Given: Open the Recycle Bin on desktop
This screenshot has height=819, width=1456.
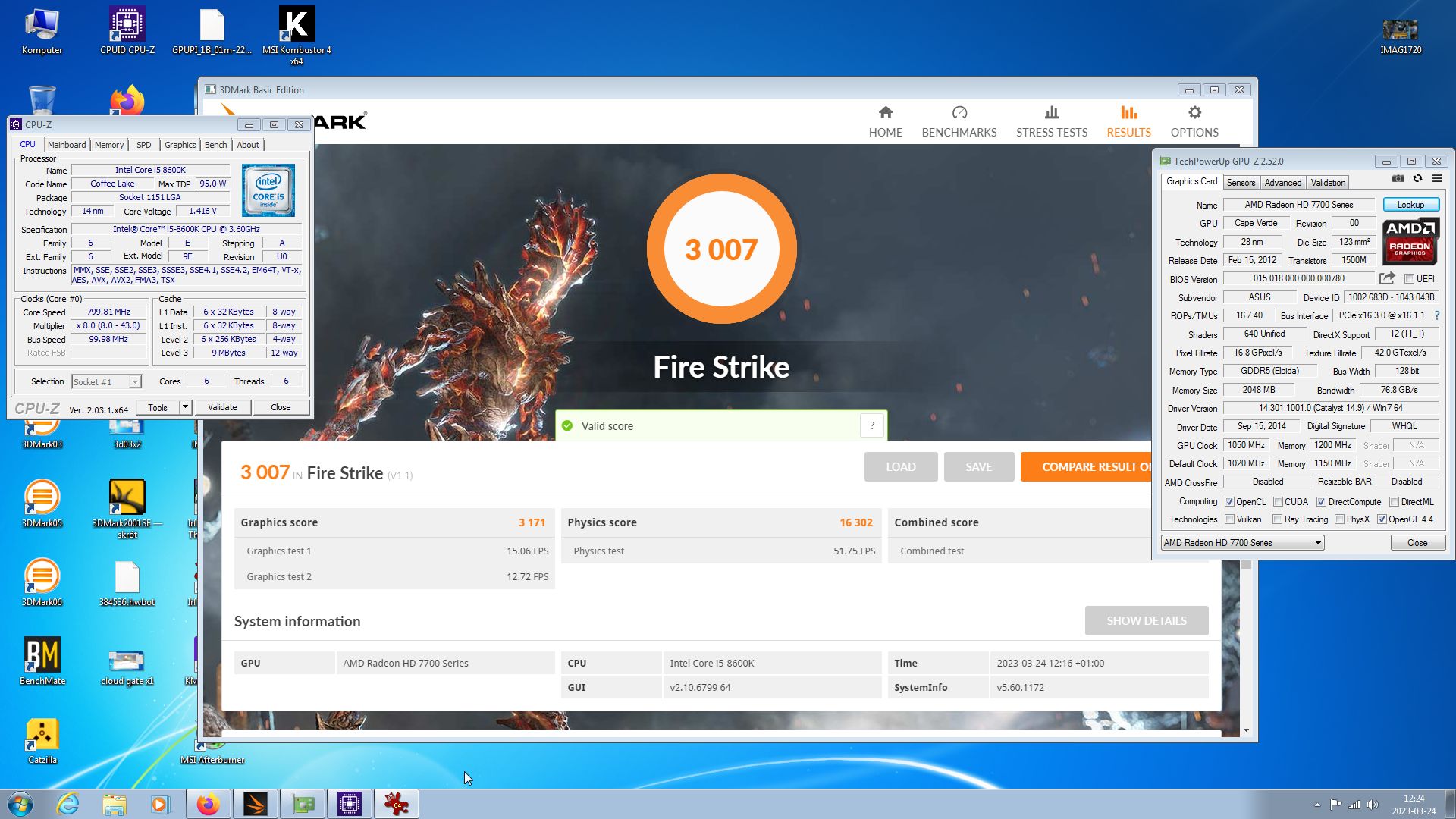Looking at the screenshot, I should pos(42,100).
